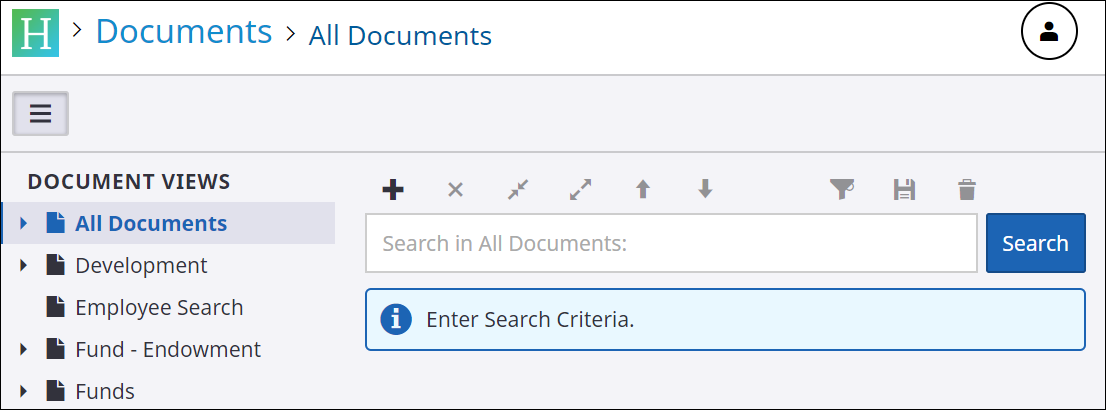Click the save floppy disk icon

tap(904, 189)
